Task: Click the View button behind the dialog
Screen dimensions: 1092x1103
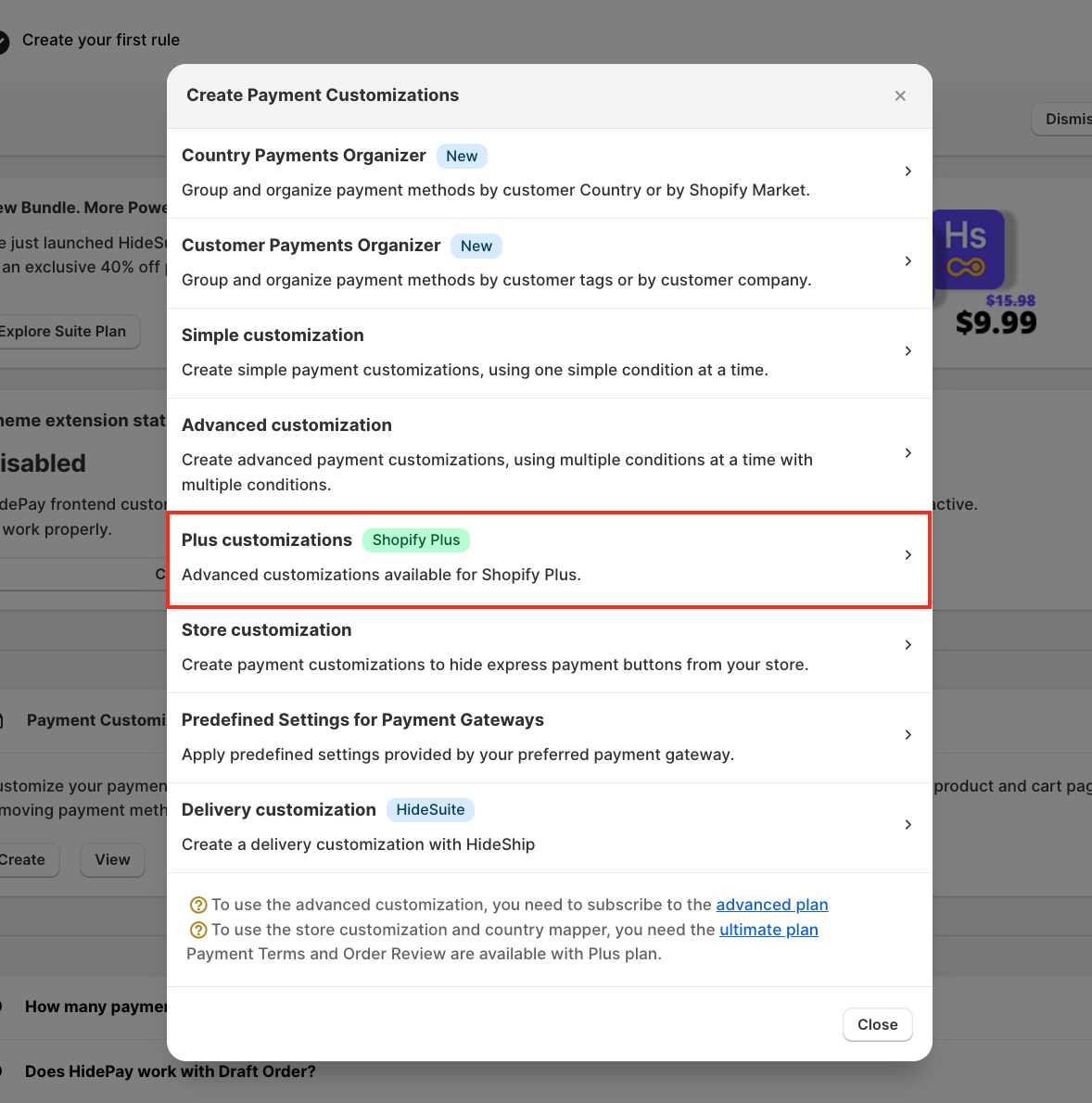Action: (x=112, y=860)
